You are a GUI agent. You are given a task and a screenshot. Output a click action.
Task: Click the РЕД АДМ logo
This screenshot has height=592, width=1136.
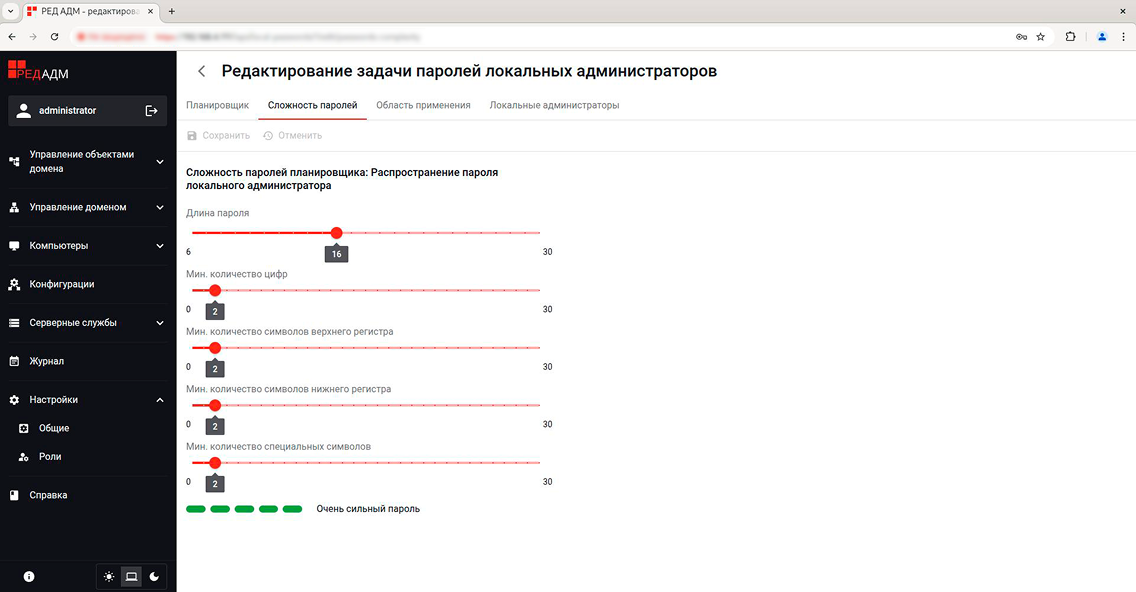click(38, 70)
